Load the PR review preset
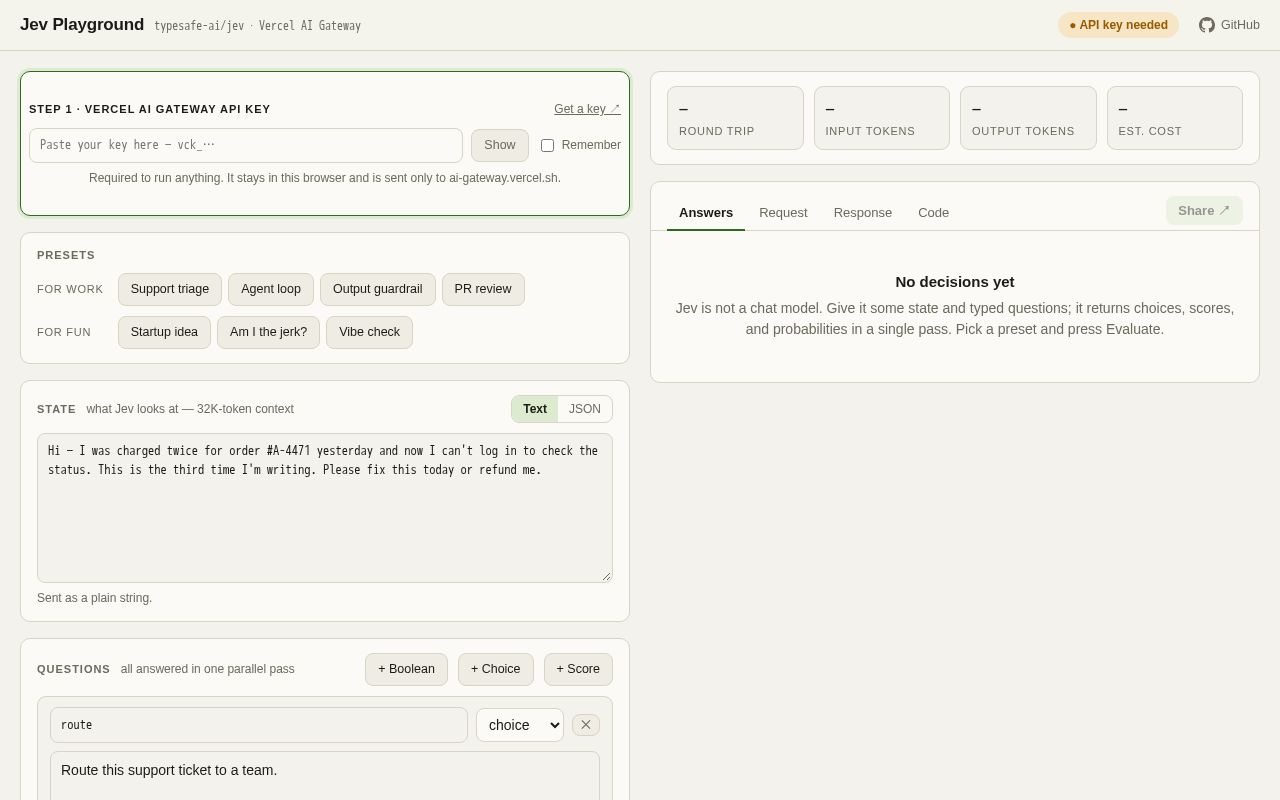 pos(483,289)
